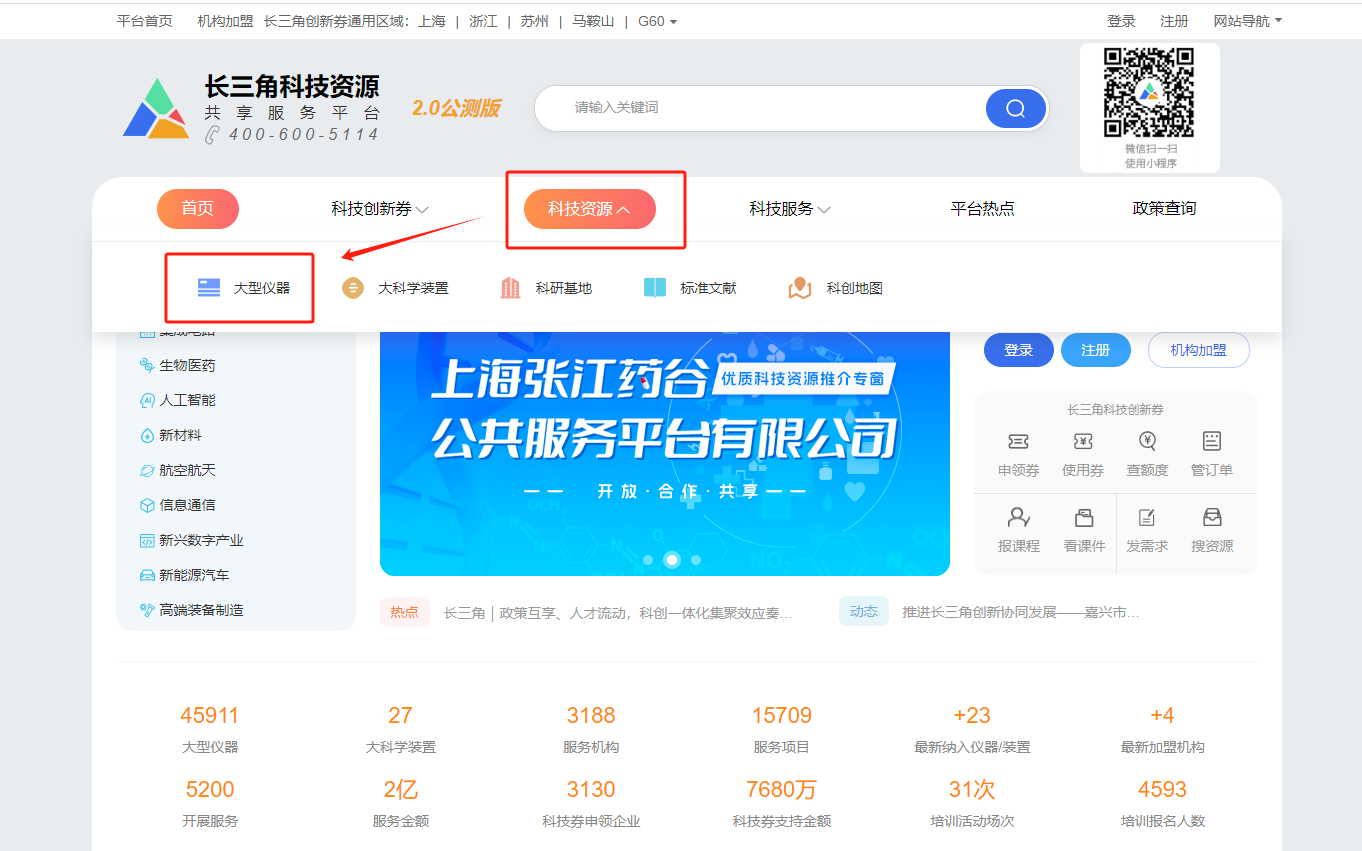Click the 管订单 order icon

(x=1211, y=441)
